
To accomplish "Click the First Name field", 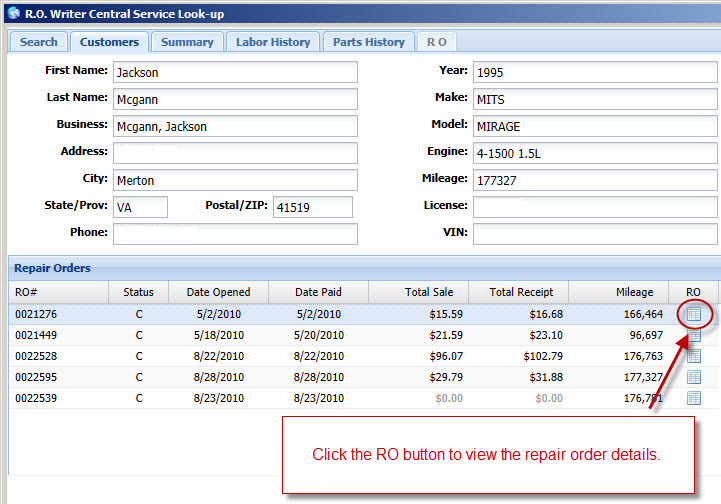I will (x=234, y=72).
